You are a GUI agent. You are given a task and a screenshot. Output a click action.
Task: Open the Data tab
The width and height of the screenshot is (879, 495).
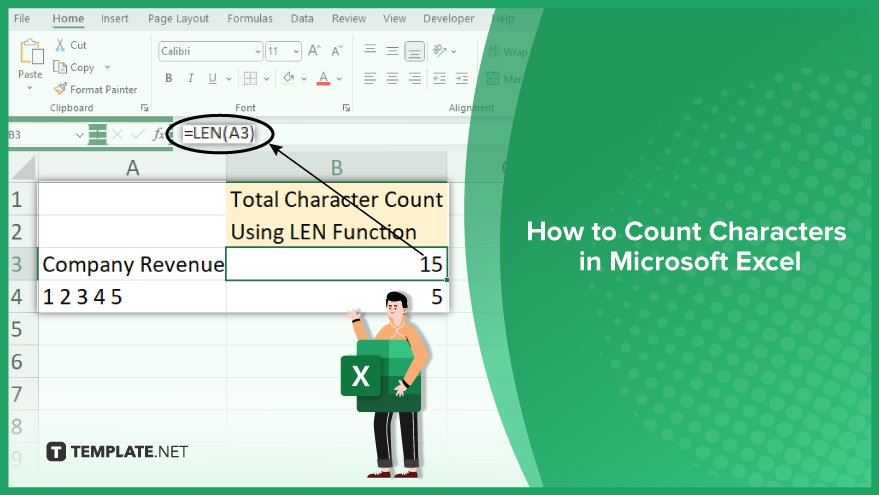click(x=302, y=18)
